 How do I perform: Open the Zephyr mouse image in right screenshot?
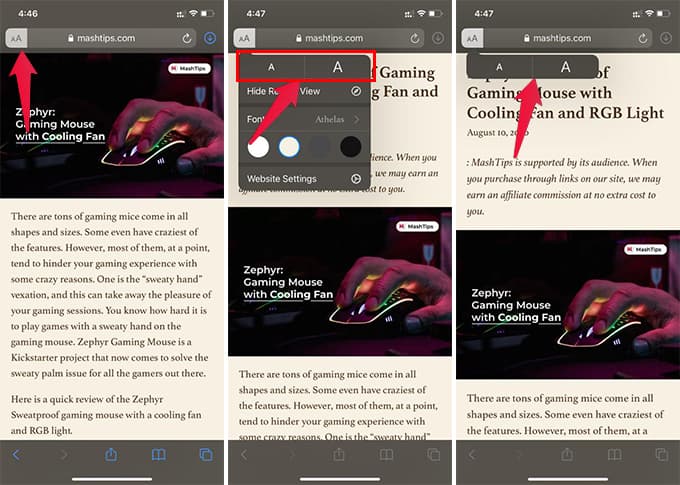click(568, 305)
